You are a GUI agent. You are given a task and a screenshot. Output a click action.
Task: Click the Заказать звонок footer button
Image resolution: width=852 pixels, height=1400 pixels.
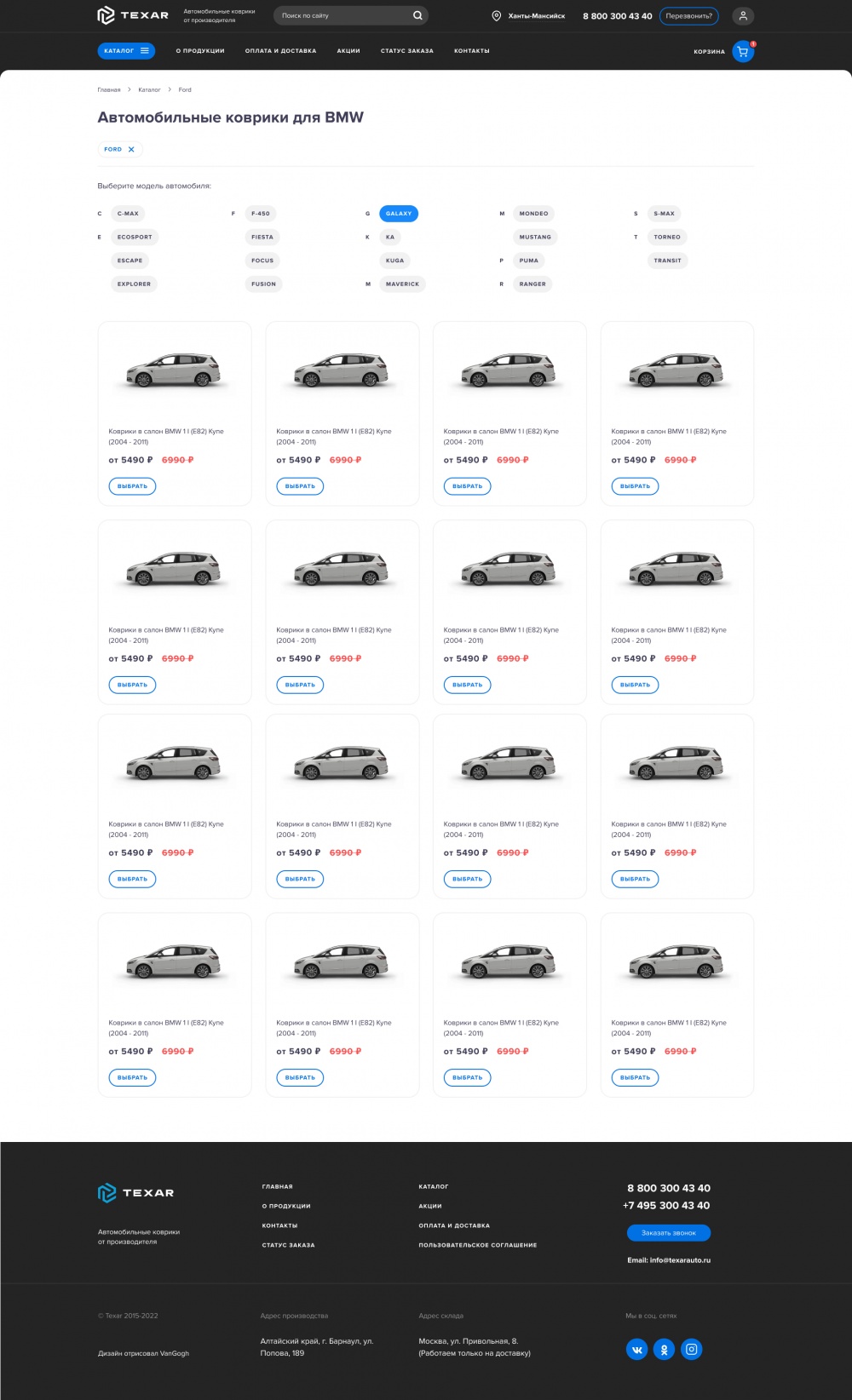(x=669, y=1232)
